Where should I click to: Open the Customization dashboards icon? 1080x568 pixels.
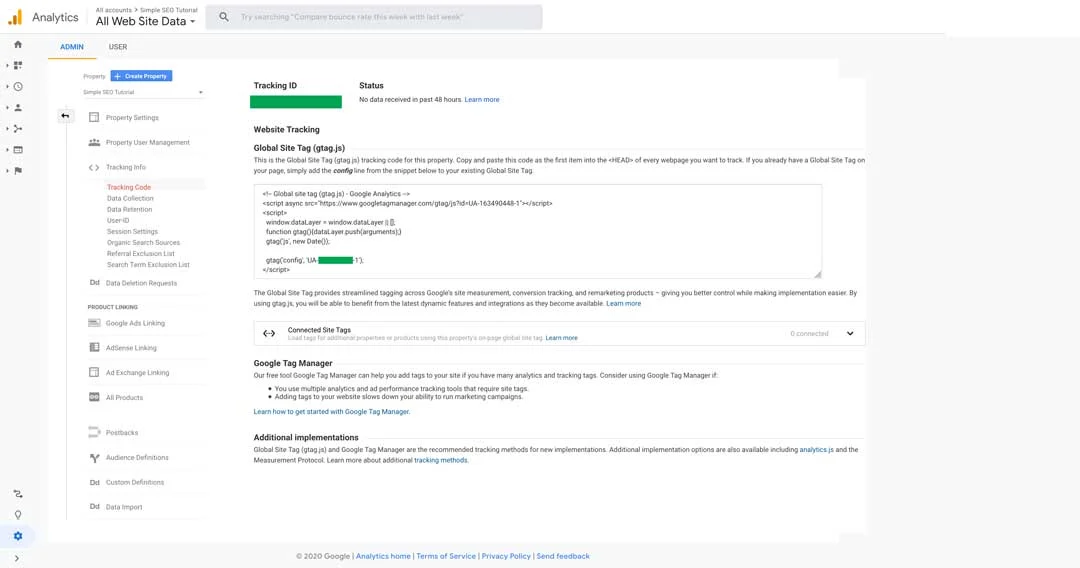pyautogui.click(x=18, y=65)
